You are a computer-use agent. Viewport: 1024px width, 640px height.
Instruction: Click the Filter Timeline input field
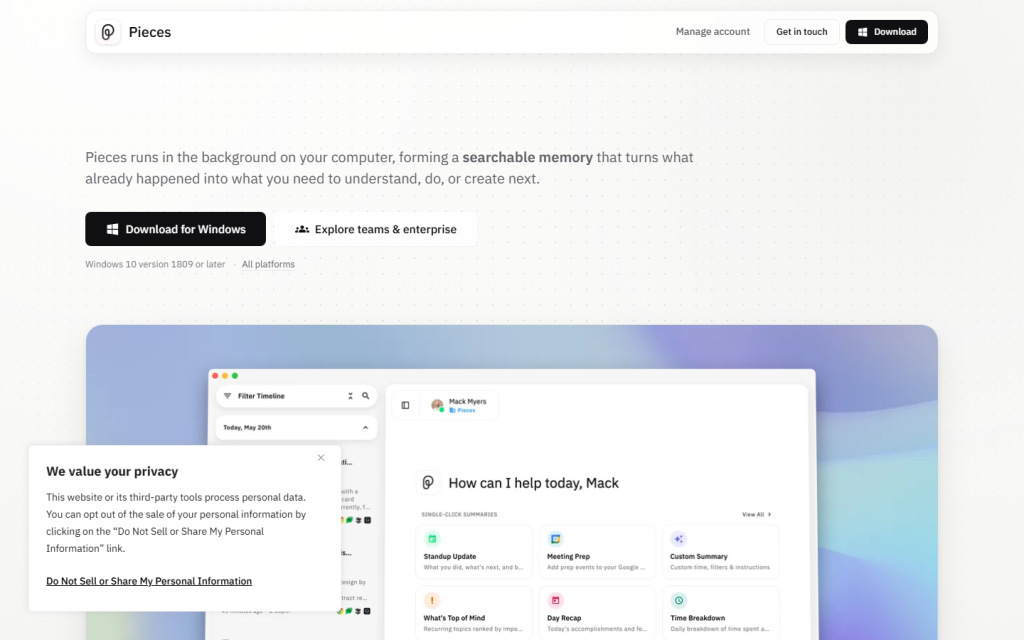(296, 396)
